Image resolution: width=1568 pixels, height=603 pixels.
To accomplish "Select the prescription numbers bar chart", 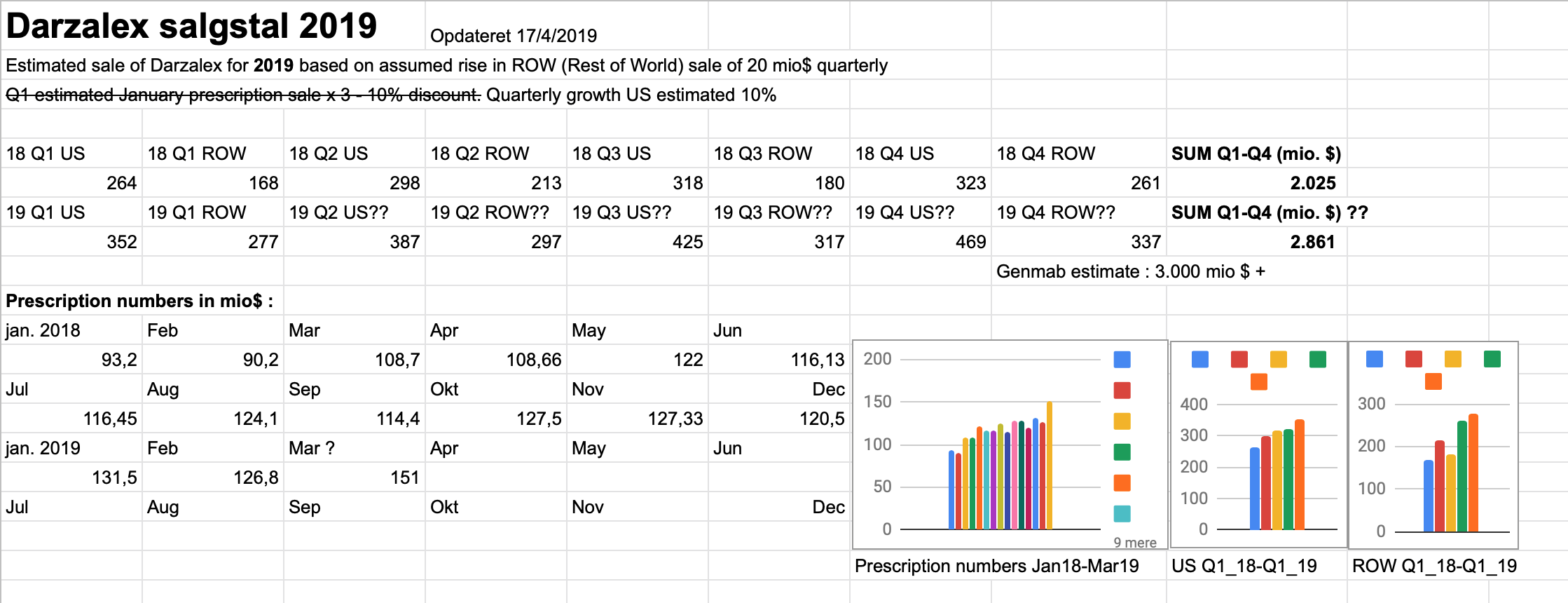I will pyautogui.click(x=1010, y=445).
